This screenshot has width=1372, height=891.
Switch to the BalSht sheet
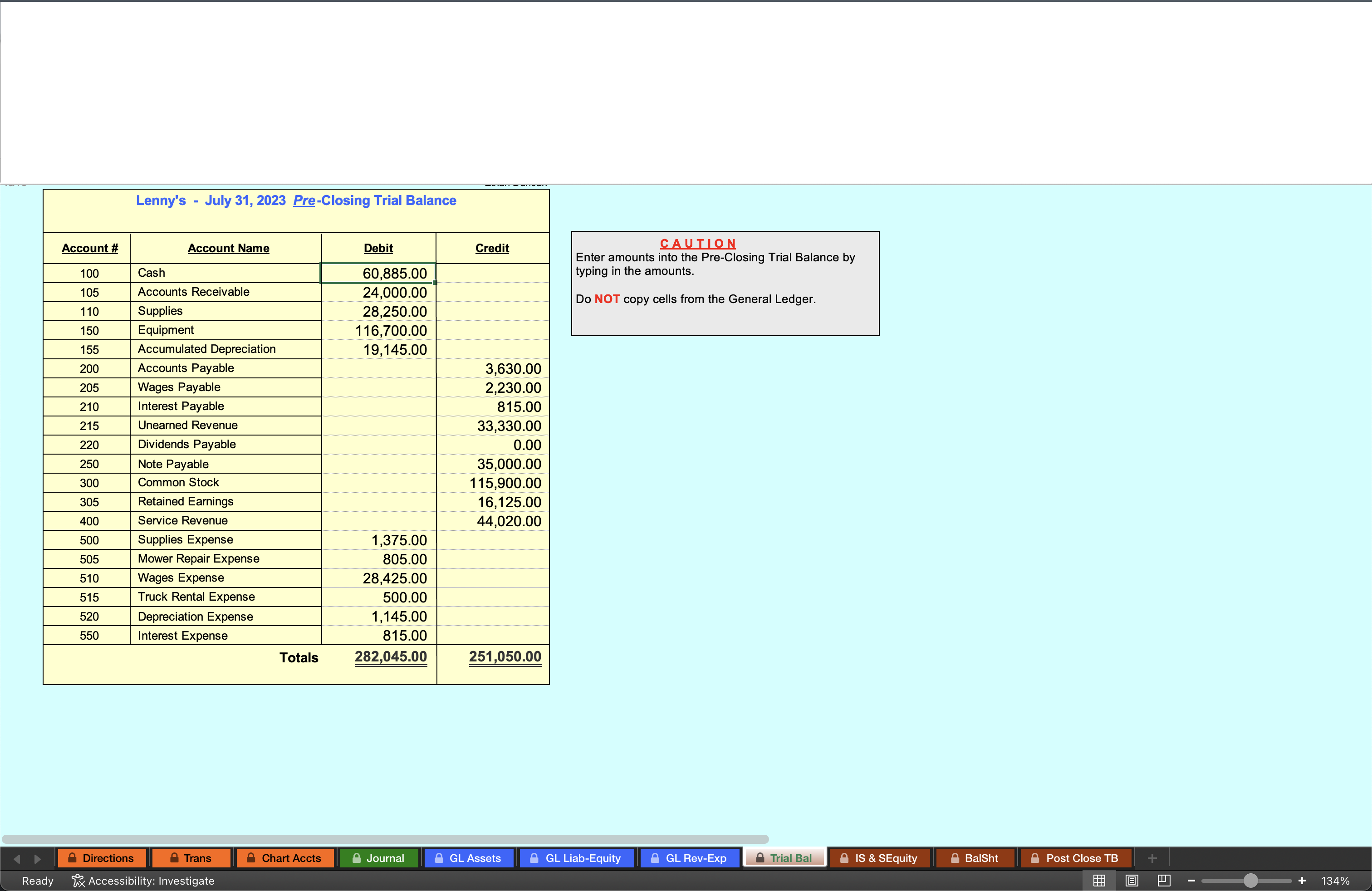974,858
